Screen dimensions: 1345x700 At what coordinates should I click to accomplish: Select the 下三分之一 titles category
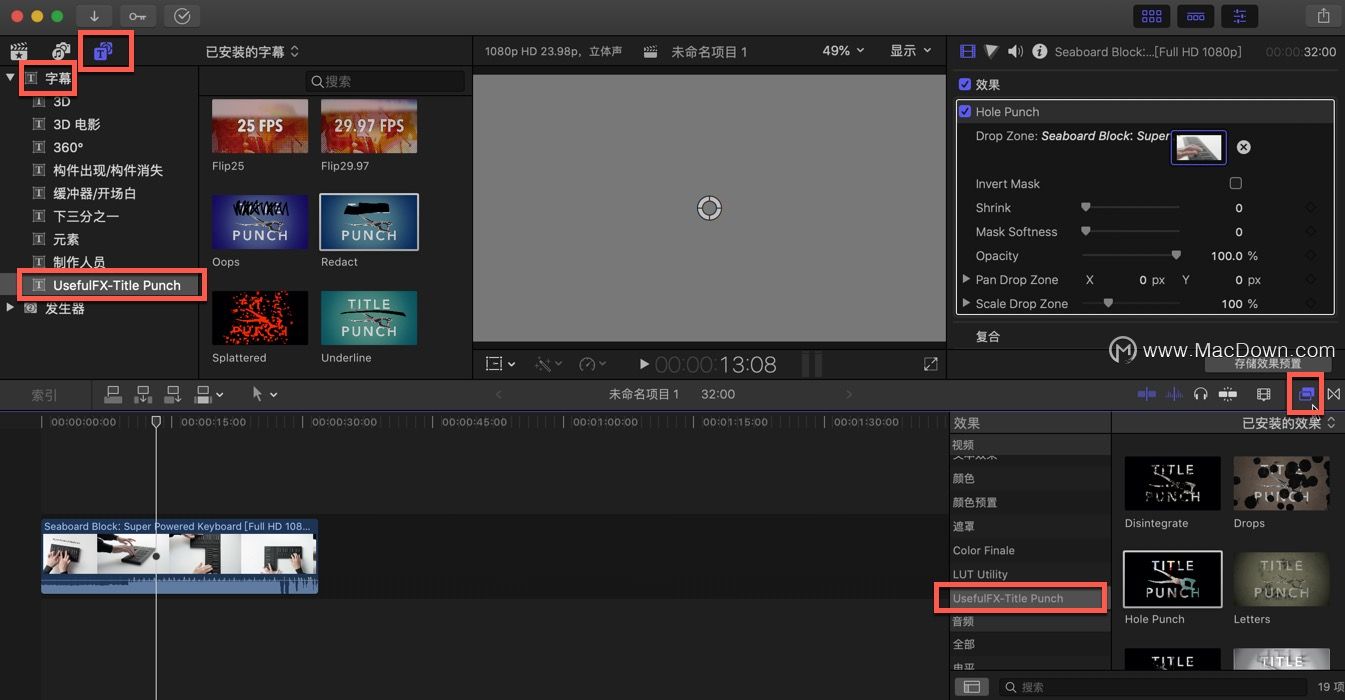click(86, 216)
